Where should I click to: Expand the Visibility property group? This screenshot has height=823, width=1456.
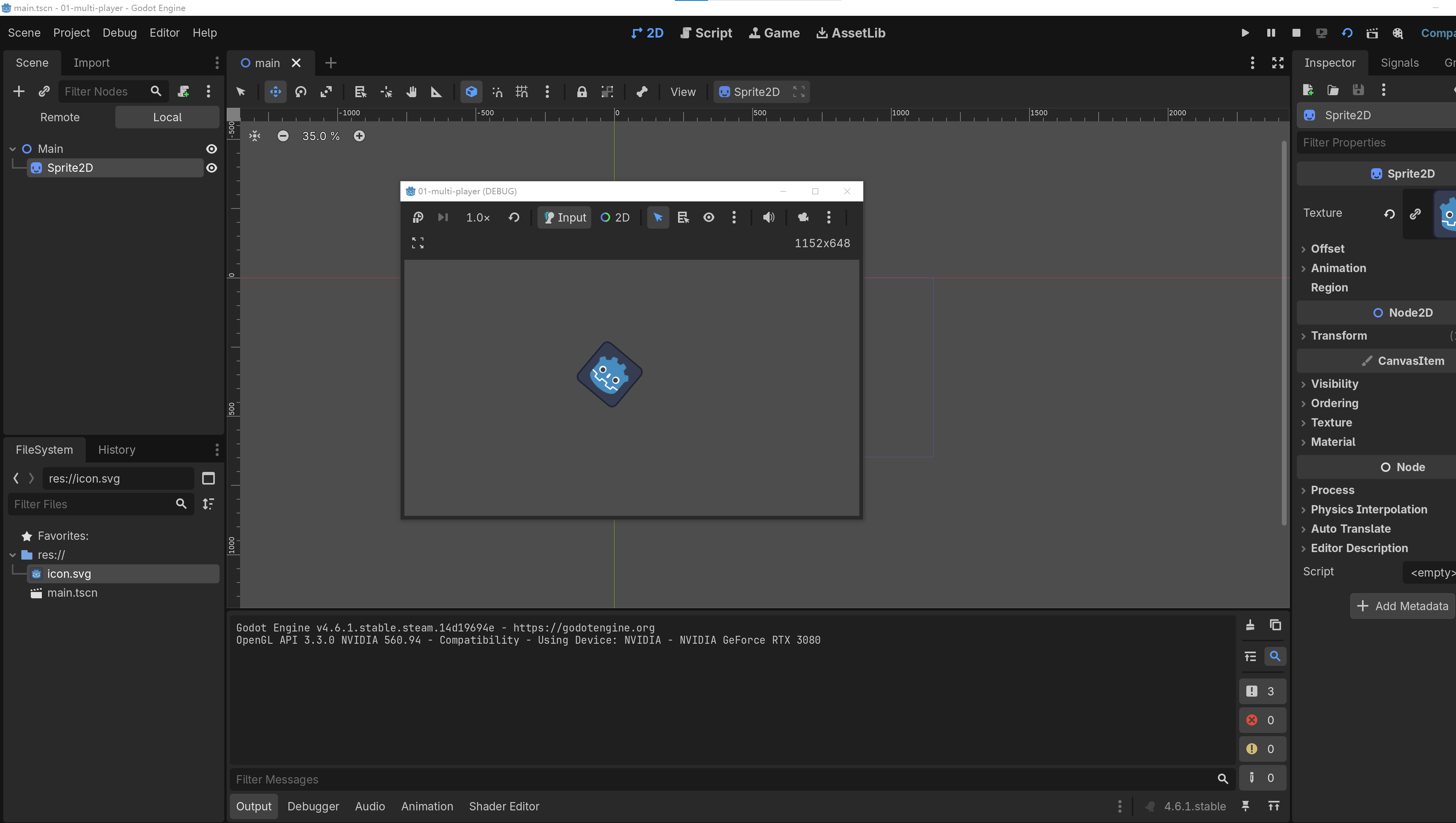tap(1334, 384)
